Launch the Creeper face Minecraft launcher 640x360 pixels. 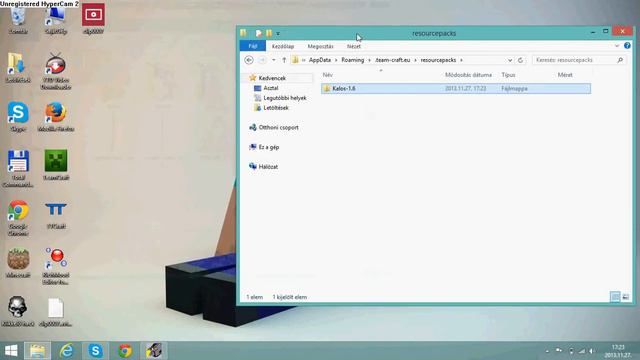56,165
